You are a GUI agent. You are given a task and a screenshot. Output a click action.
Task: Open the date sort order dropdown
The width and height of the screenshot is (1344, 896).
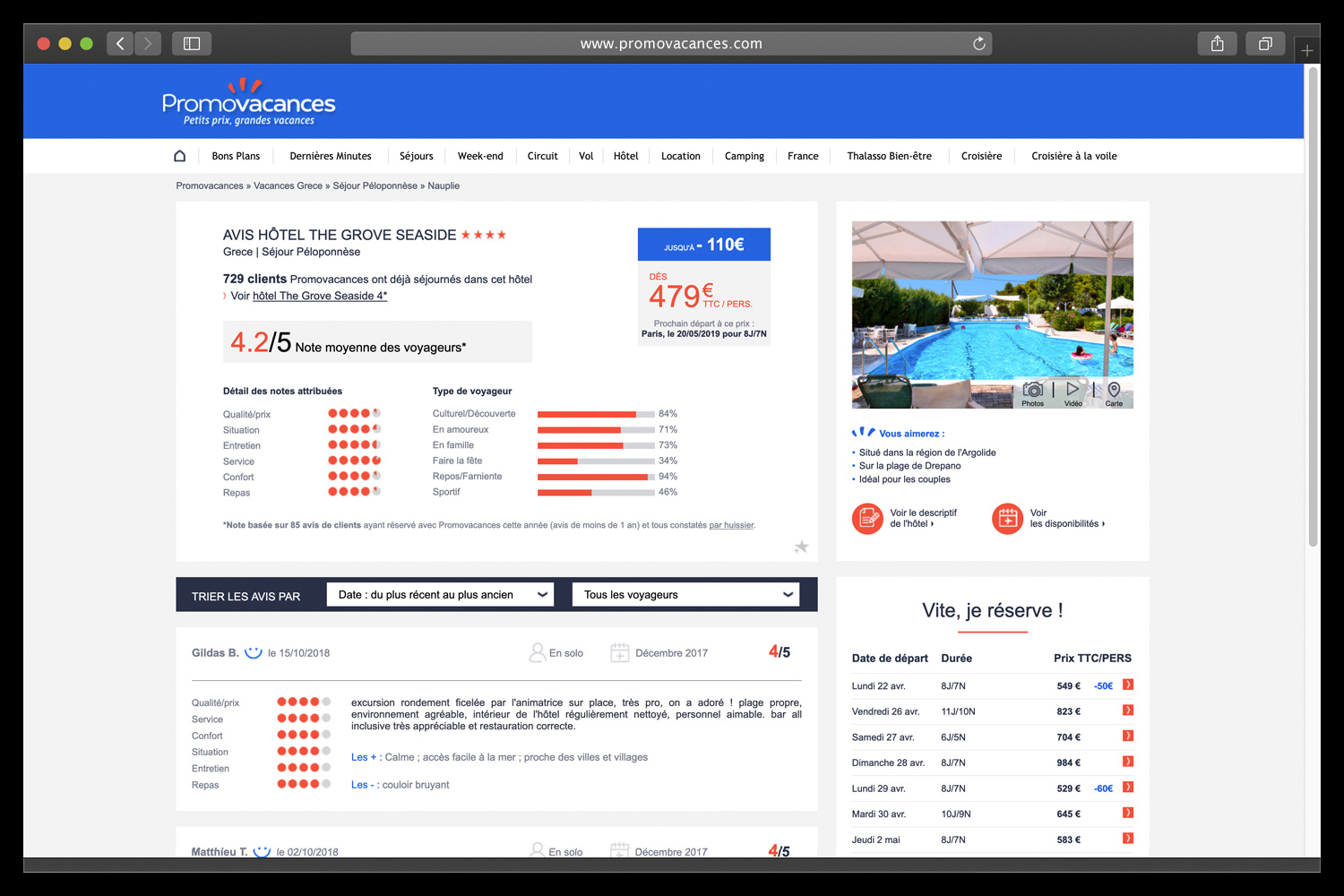point(440,595)
